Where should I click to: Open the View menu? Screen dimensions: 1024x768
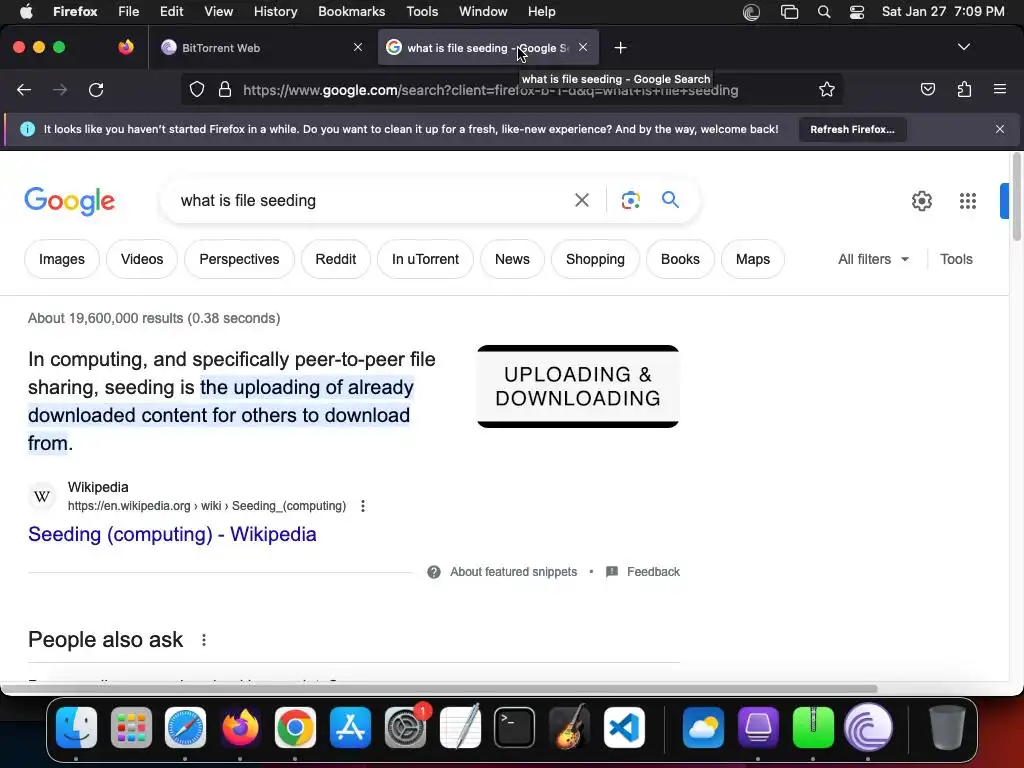click(218, 12)
